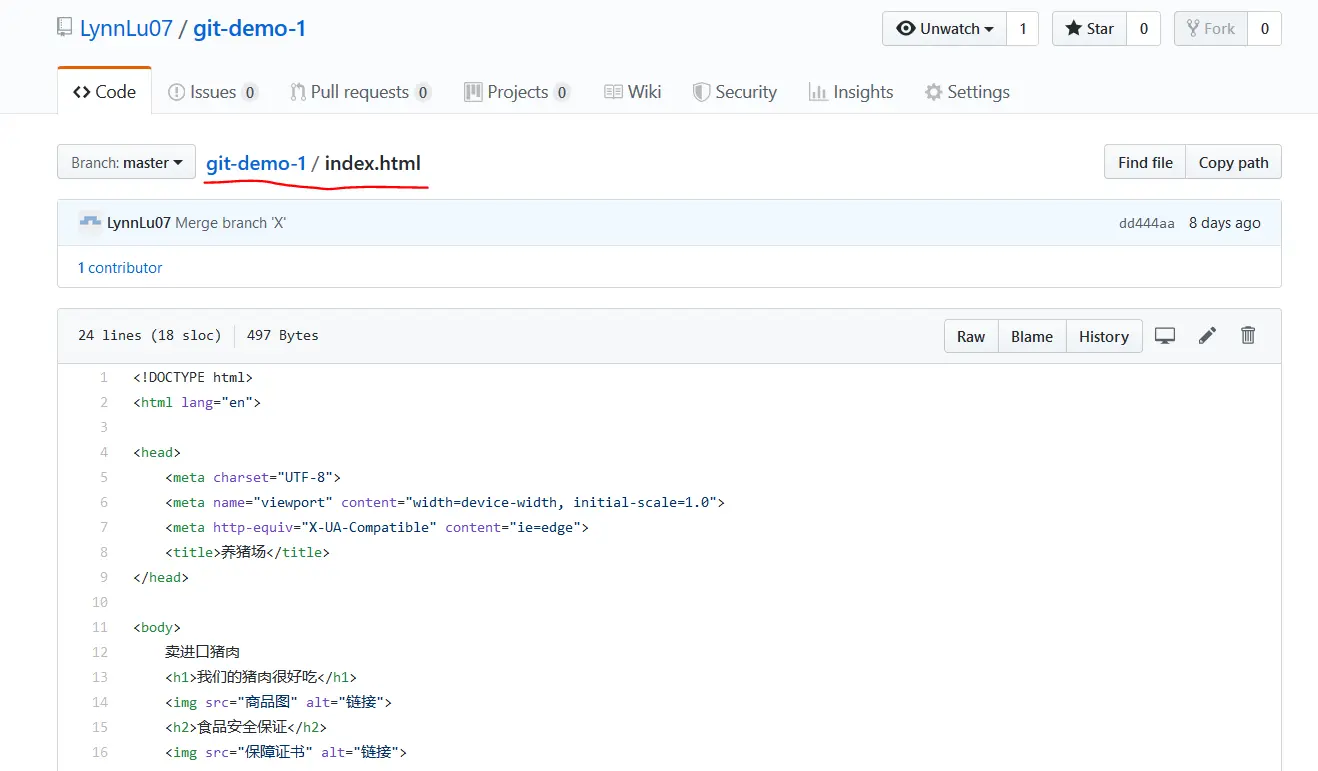This screenshot has width=1318, height=771.
Task: Switch to the Issues tab
Action: tap(213, 92)
